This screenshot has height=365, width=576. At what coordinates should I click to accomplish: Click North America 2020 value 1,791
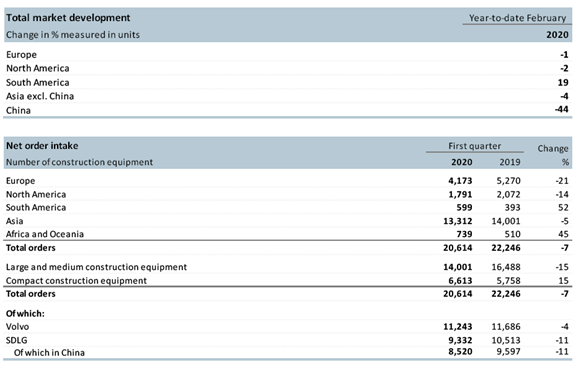pyautogui.click(x=460, y=194)
